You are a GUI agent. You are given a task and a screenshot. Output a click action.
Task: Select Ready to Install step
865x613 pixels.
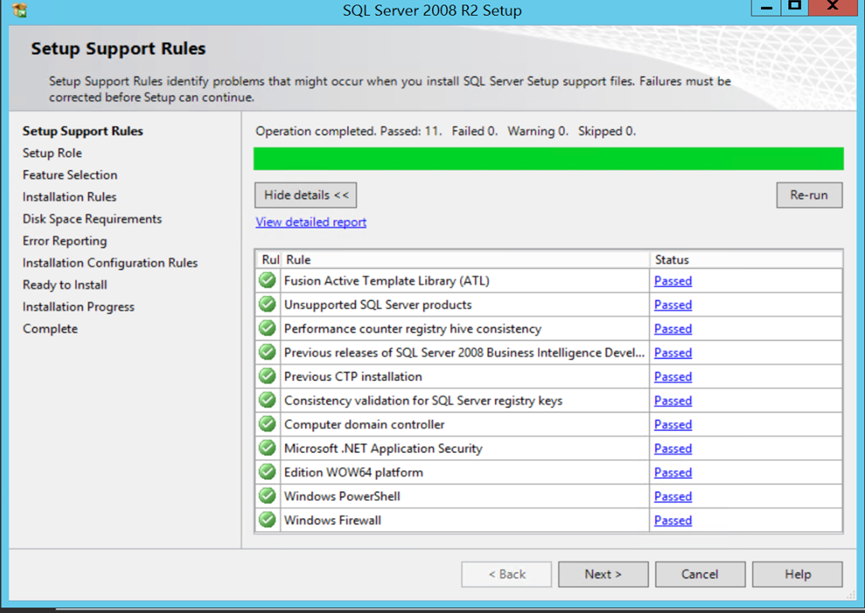[65, 285]
